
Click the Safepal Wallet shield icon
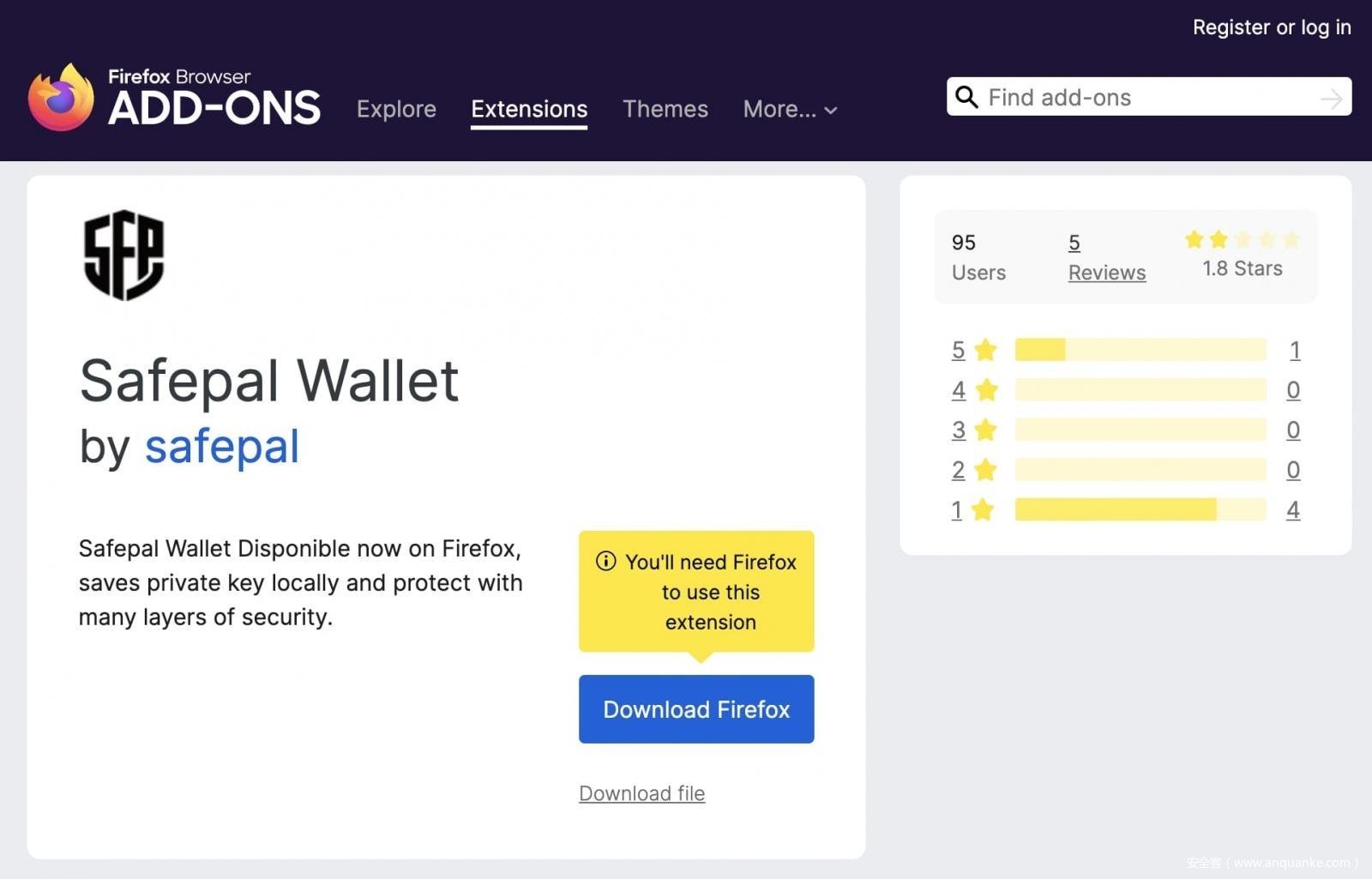click(x=123, y=255)
